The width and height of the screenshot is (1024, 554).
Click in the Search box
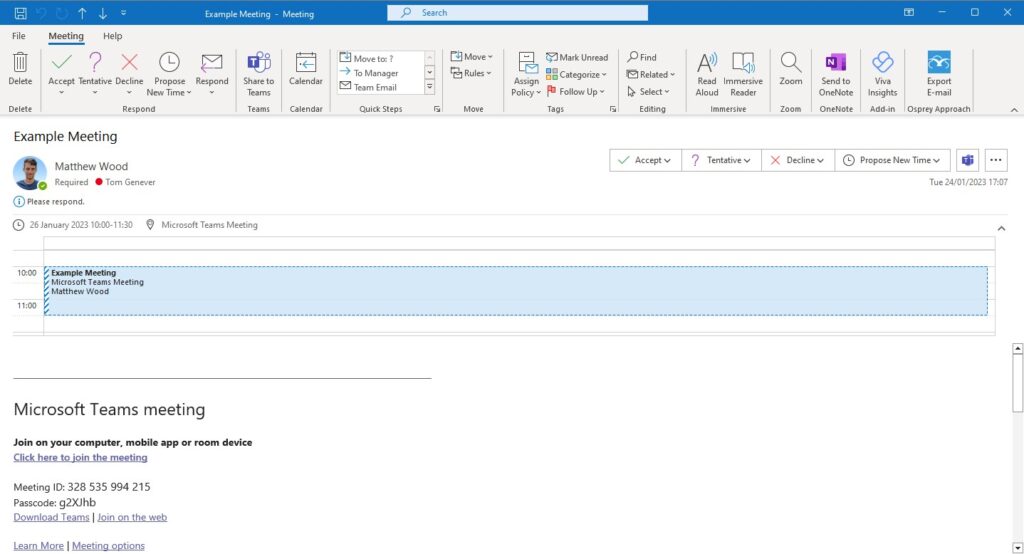[517, 12]
